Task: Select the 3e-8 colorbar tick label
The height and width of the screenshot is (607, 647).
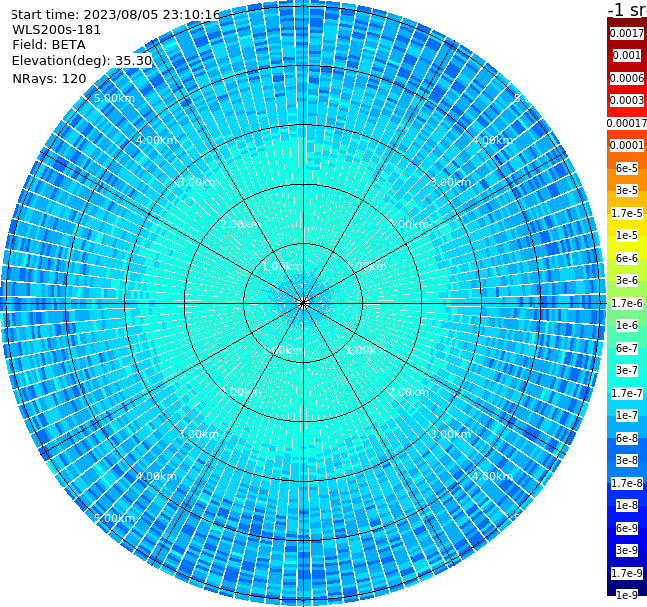Action: [627, 460]
